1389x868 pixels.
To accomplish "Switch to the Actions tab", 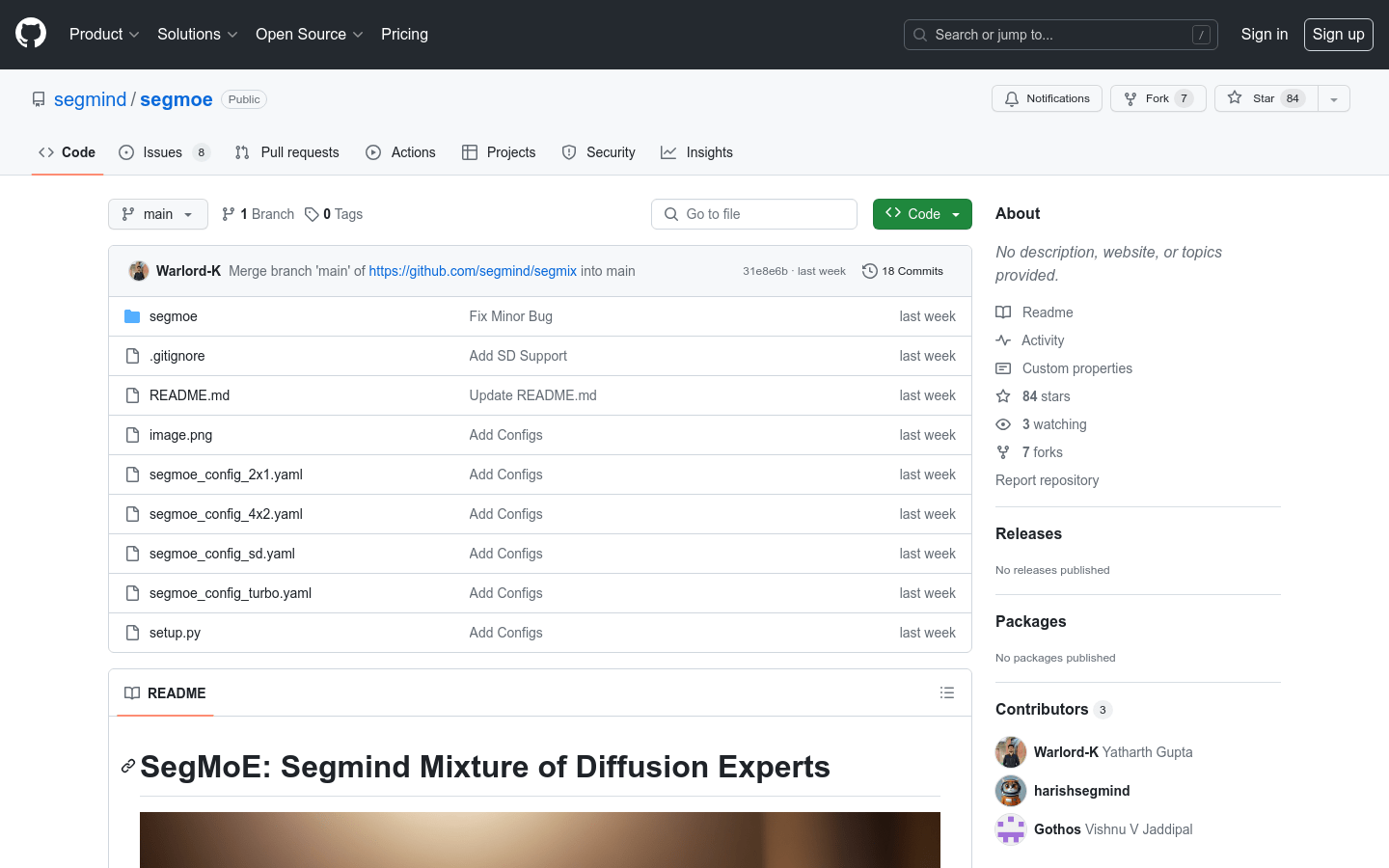I will pos(400,152).
